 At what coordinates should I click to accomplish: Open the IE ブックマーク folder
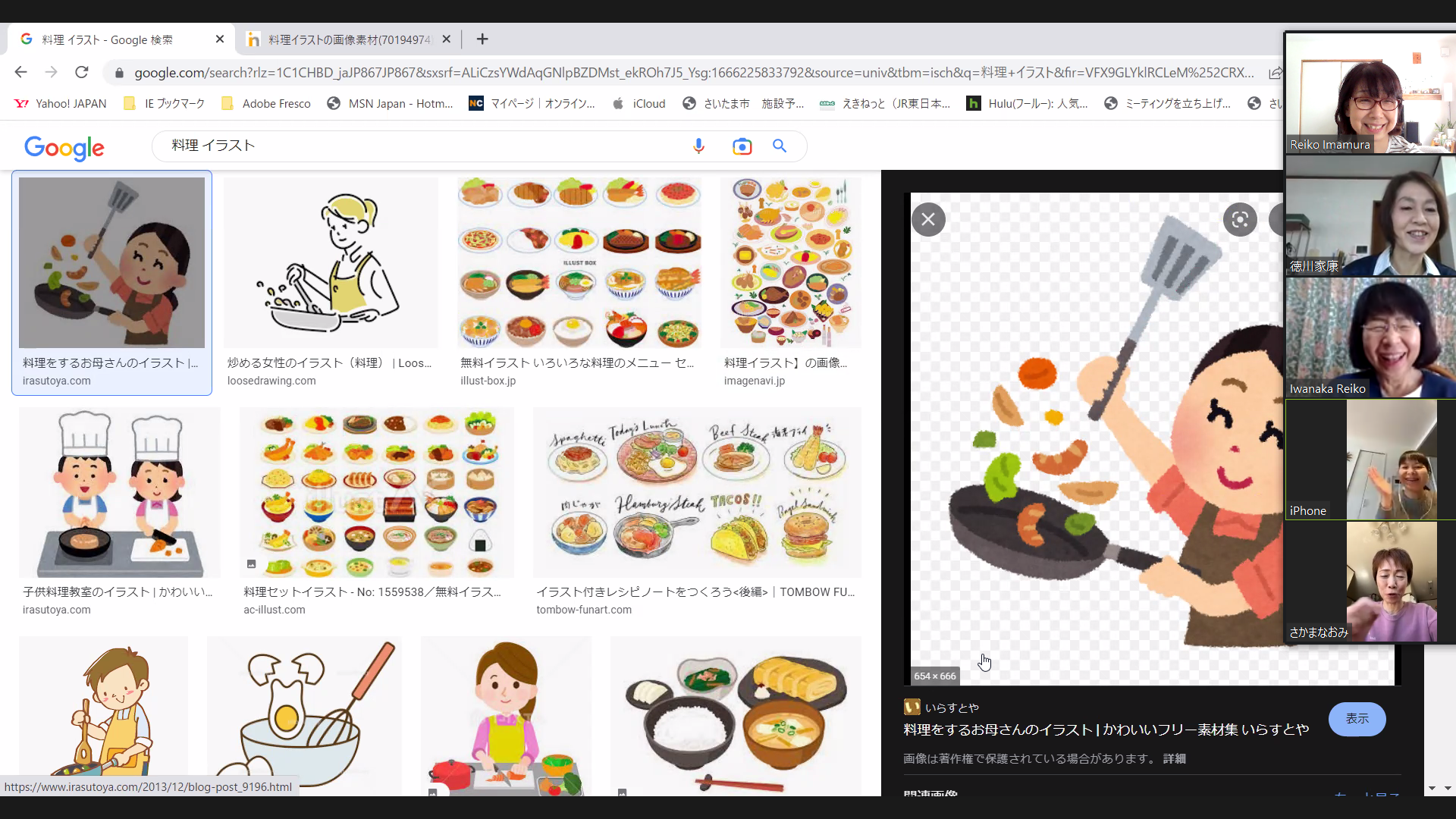click(x=165, y=103)
